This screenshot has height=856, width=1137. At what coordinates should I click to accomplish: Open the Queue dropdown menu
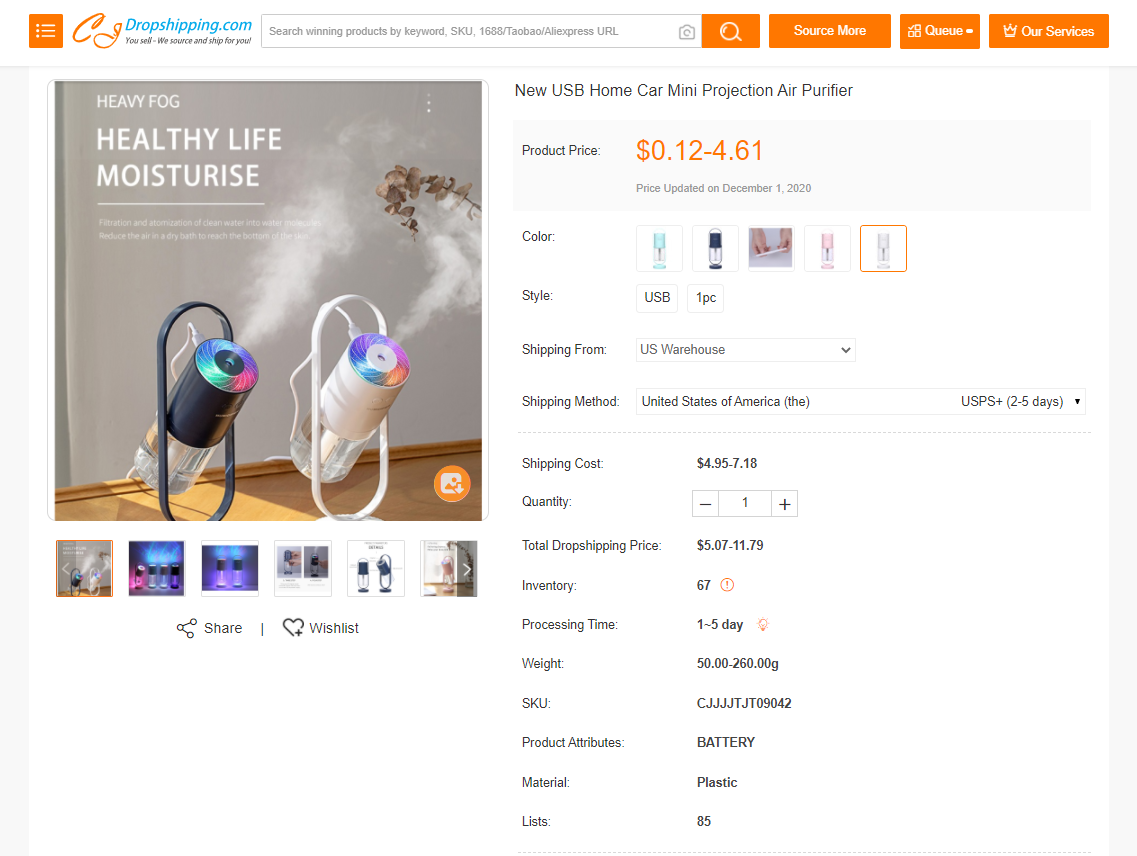(x=939, y=31)
